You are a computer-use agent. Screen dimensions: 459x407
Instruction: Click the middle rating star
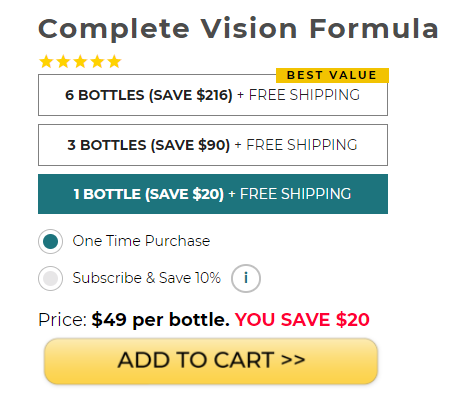[80, 62]
